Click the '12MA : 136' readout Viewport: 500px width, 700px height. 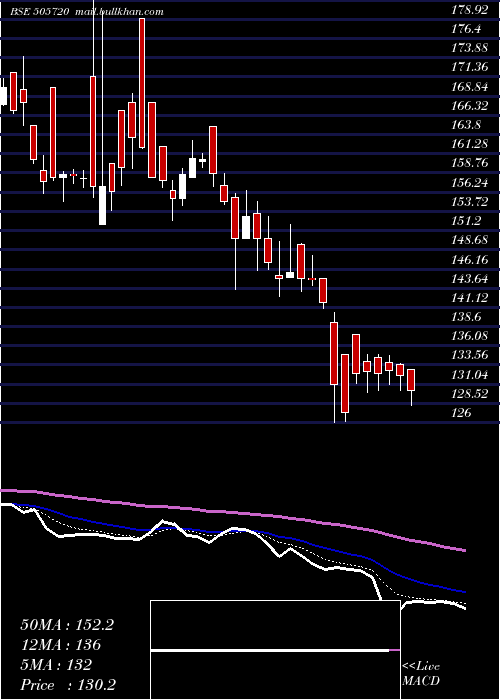click(x=61, y=645)
